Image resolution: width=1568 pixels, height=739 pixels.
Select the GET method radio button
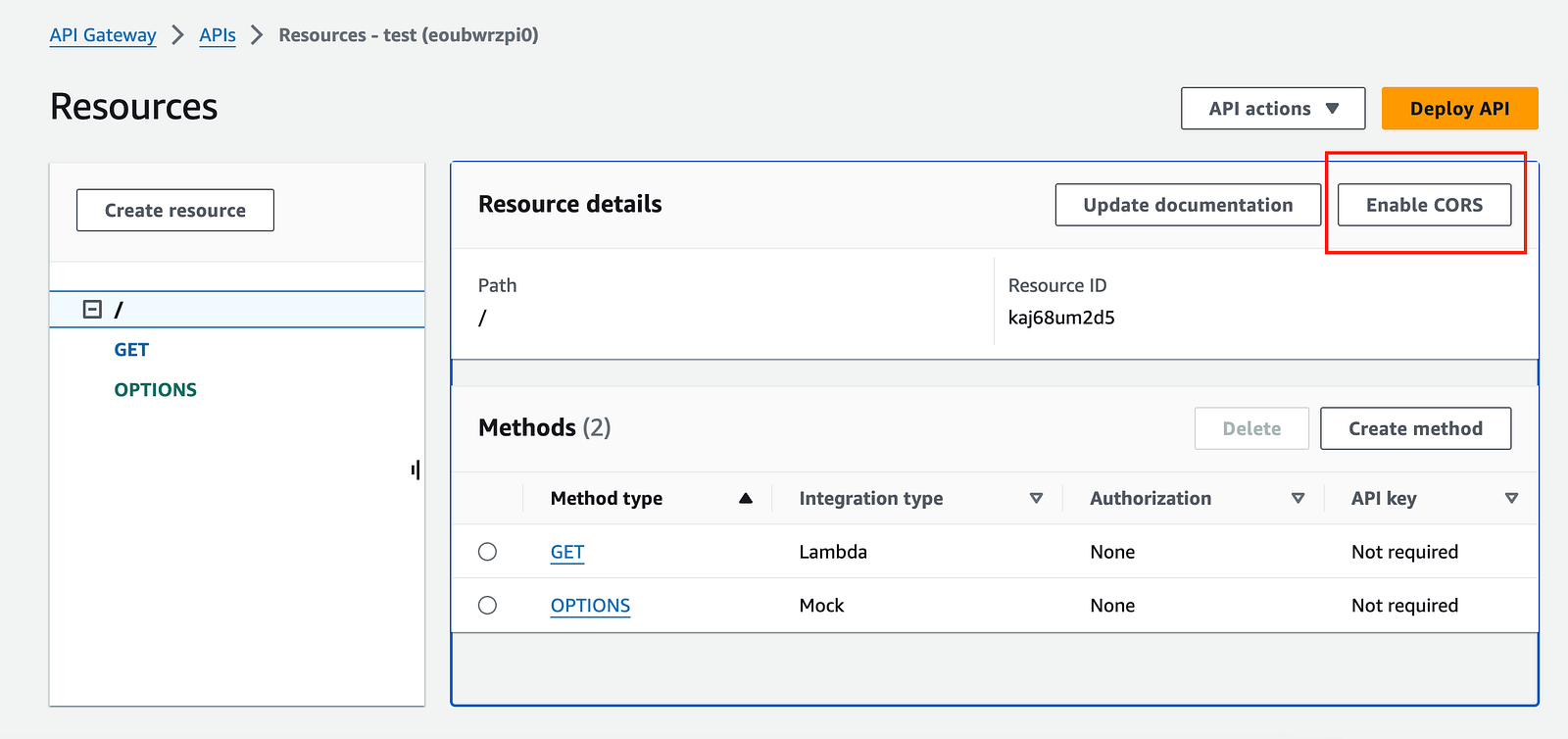tap(487, 552)
